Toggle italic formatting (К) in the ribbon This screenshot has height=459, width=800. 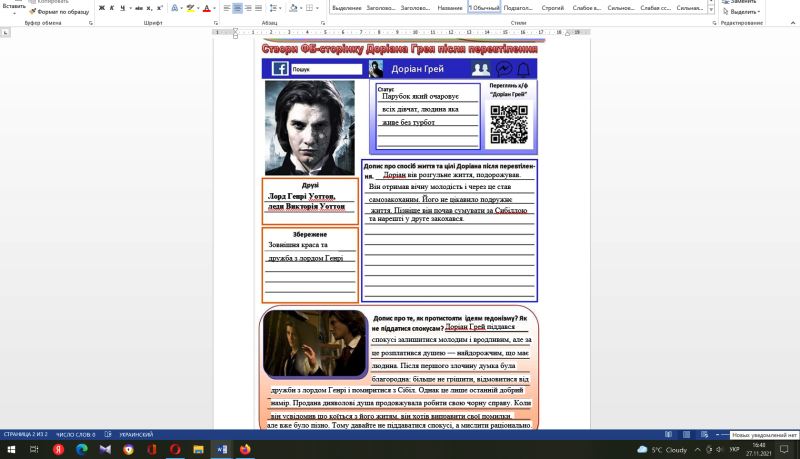(112, 8)
